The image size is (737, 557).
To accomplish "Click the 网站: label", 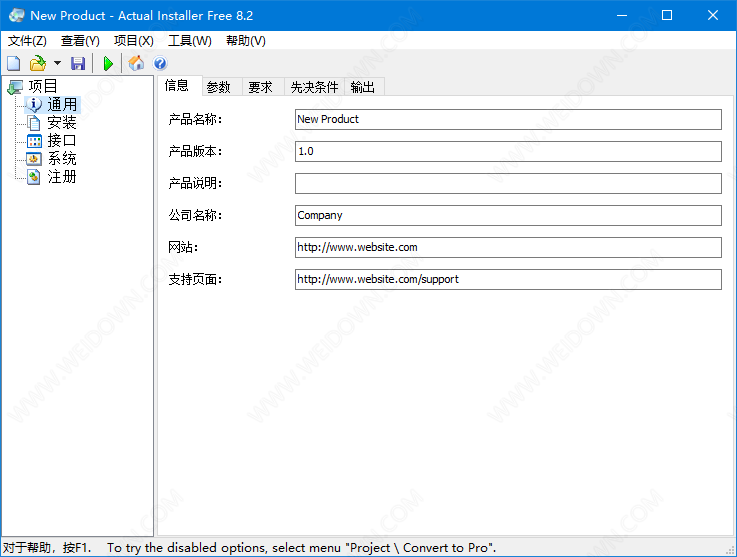I will 183,247.
